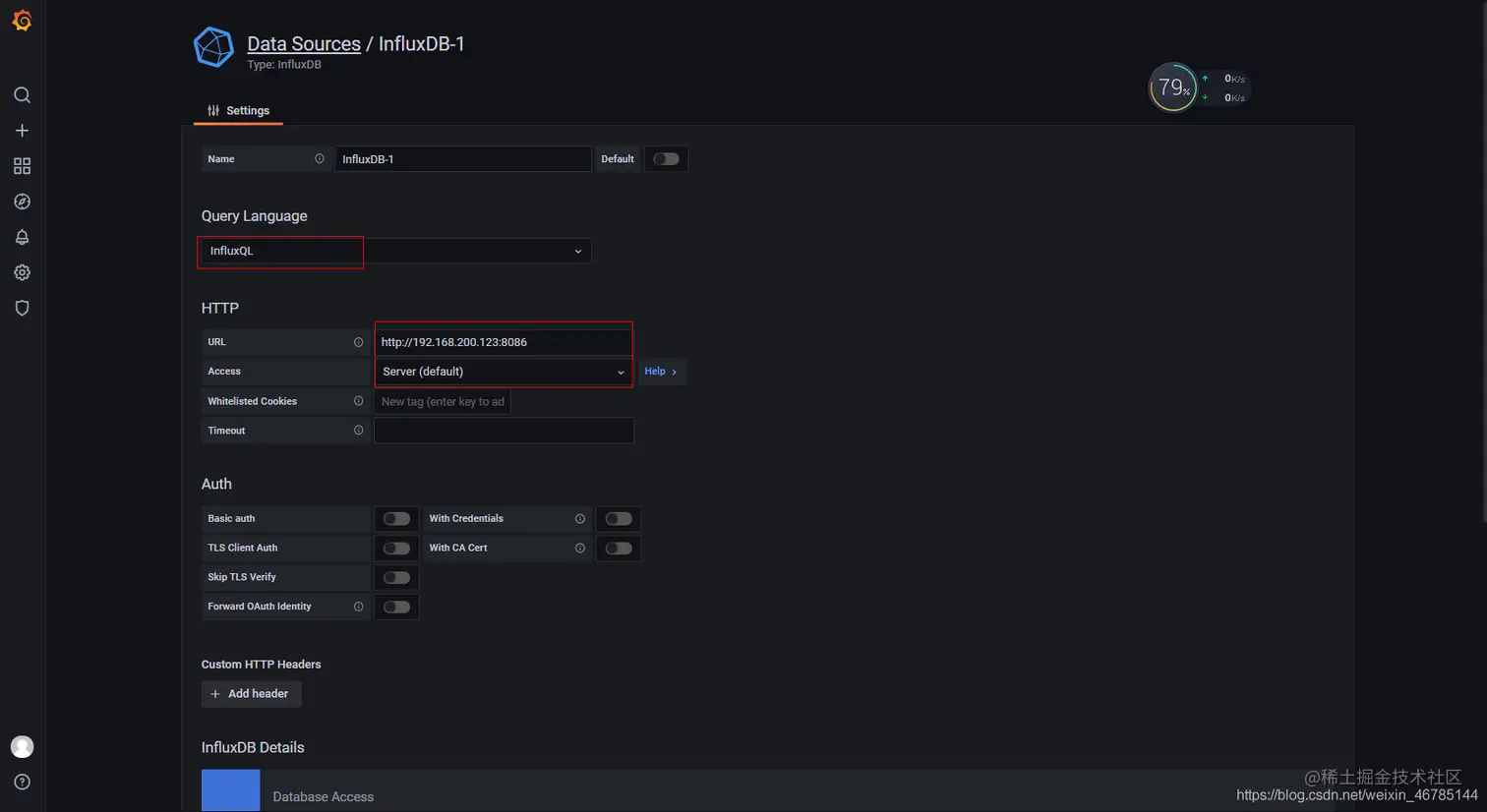
Task: Open the Server Admin shield icon
Action: point(22,308)
